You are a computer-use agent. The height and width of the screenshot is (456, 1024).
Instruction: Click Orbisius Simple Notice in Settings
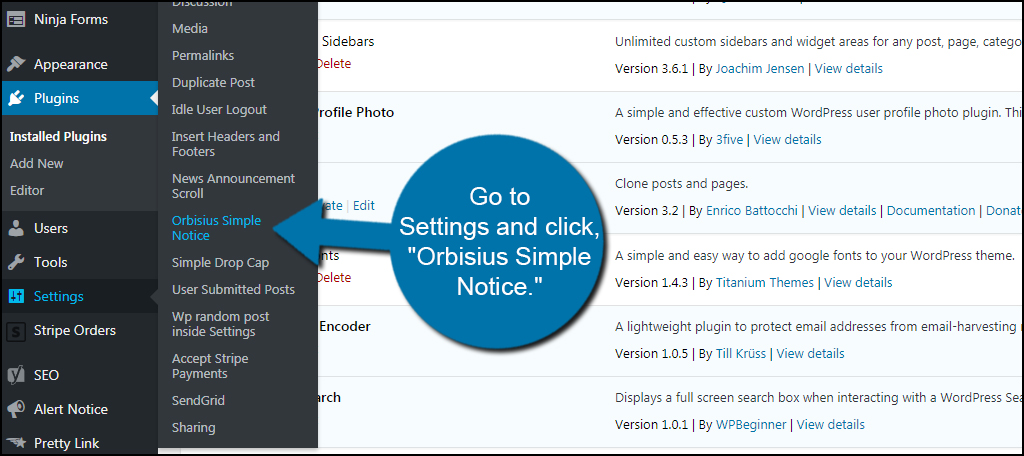click(x=216, y=228)
